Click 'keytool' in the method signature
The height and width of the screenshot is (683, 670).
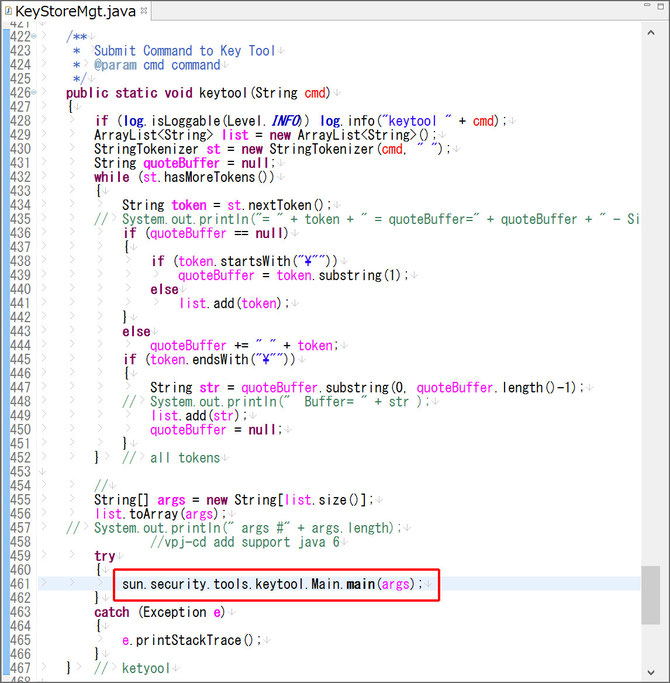[223, 93]
